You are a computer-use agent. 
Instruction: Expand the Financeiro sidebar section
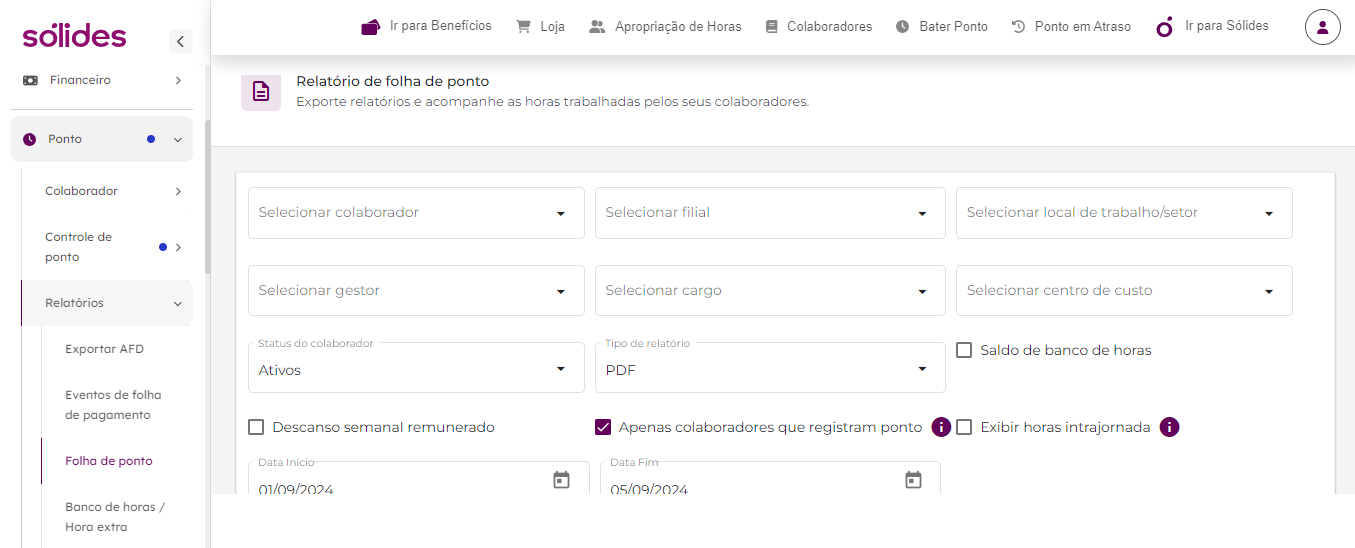pyautogui.click(x=102, y=80)
